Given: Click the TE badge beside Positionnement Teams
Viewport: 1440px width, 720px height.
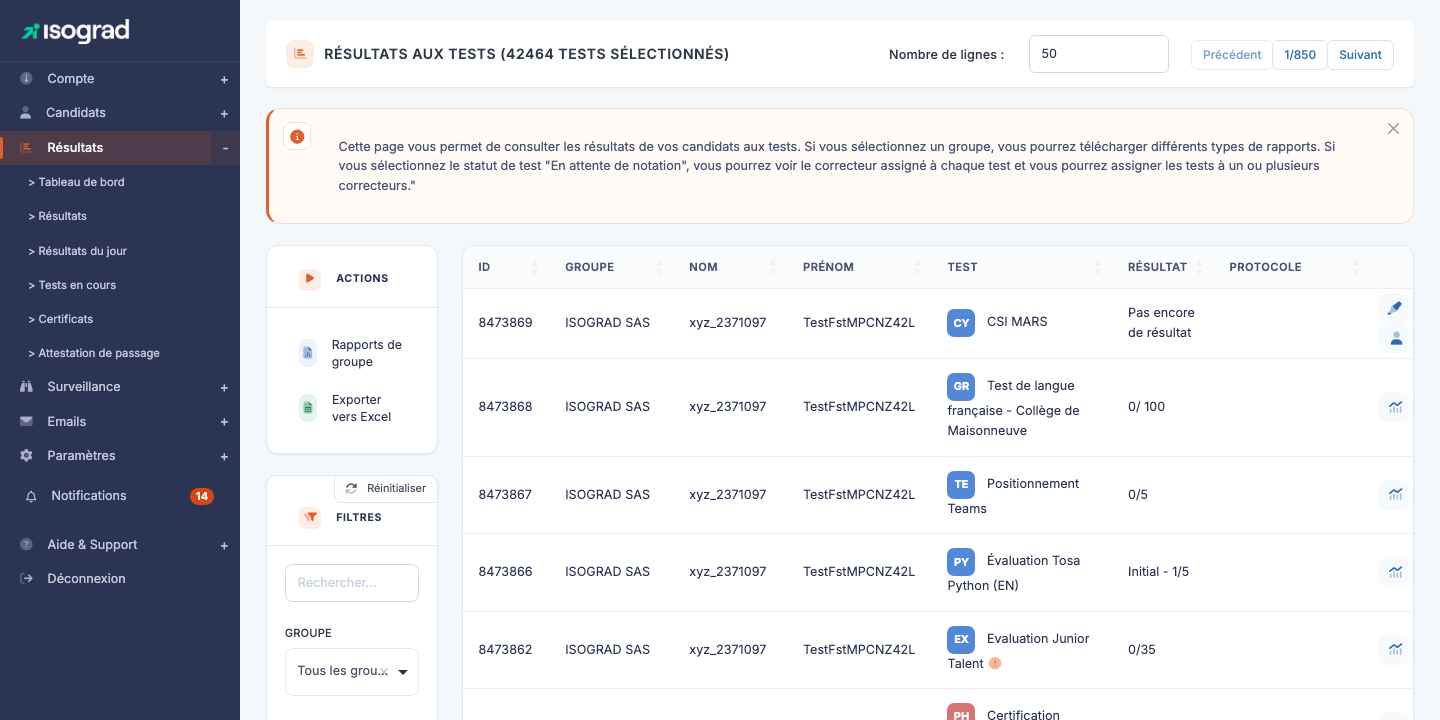Looking at the screenshot, I should click(961, 484).
